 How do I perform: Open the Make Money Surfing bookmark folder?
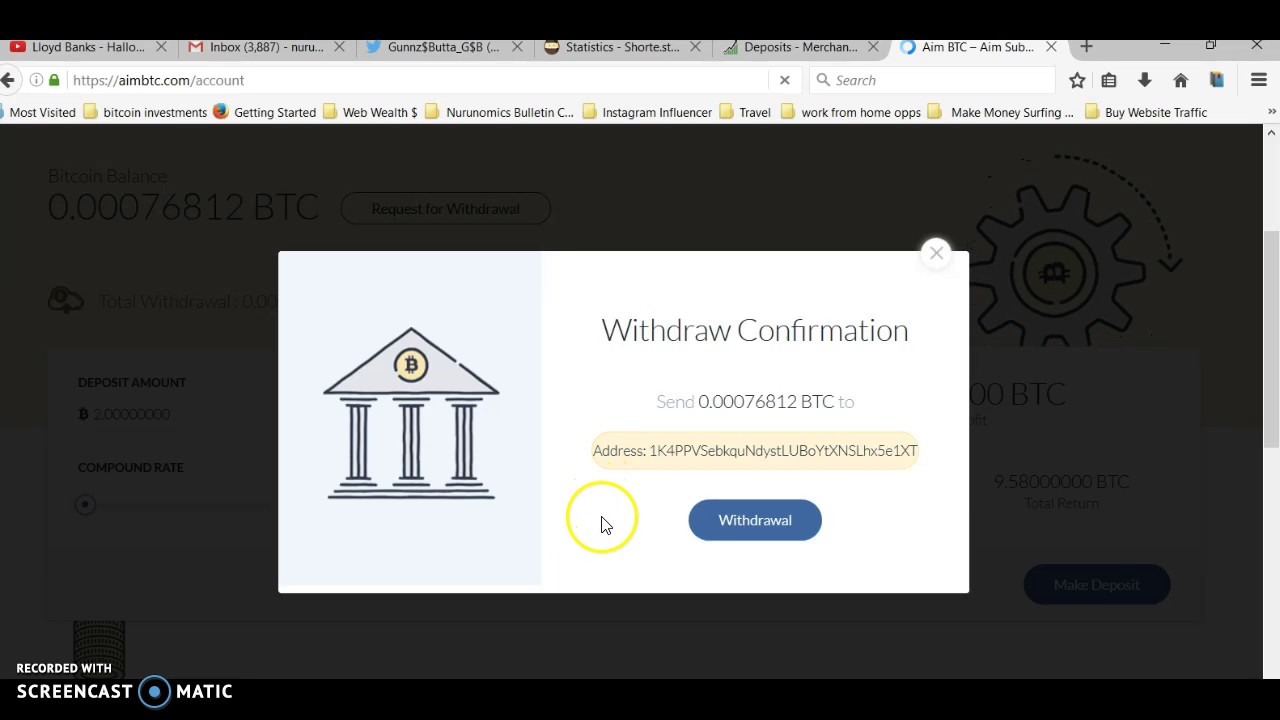pyautogui.click(x=1001, y=112)
